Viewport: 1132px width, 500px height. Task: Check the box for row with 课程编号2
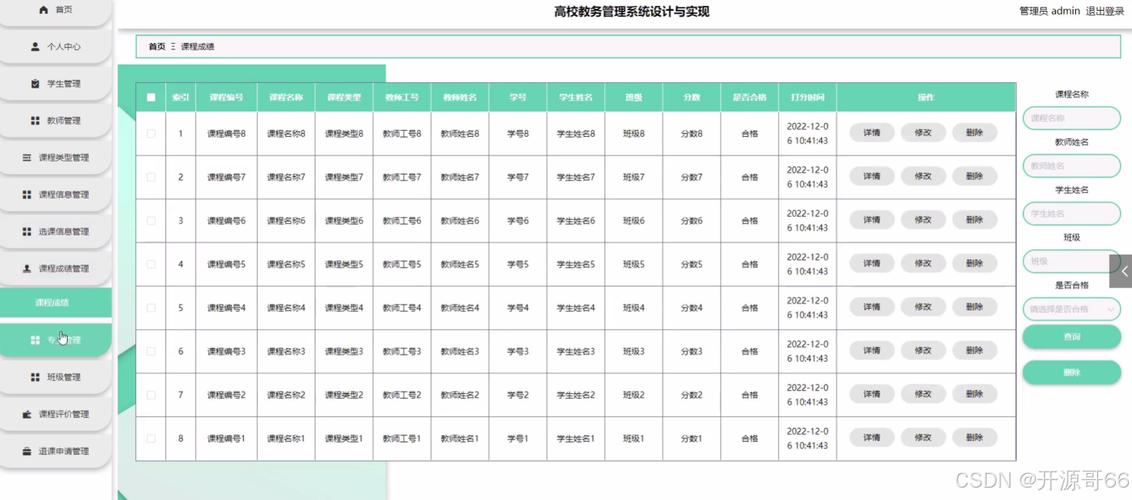(151, 395)
